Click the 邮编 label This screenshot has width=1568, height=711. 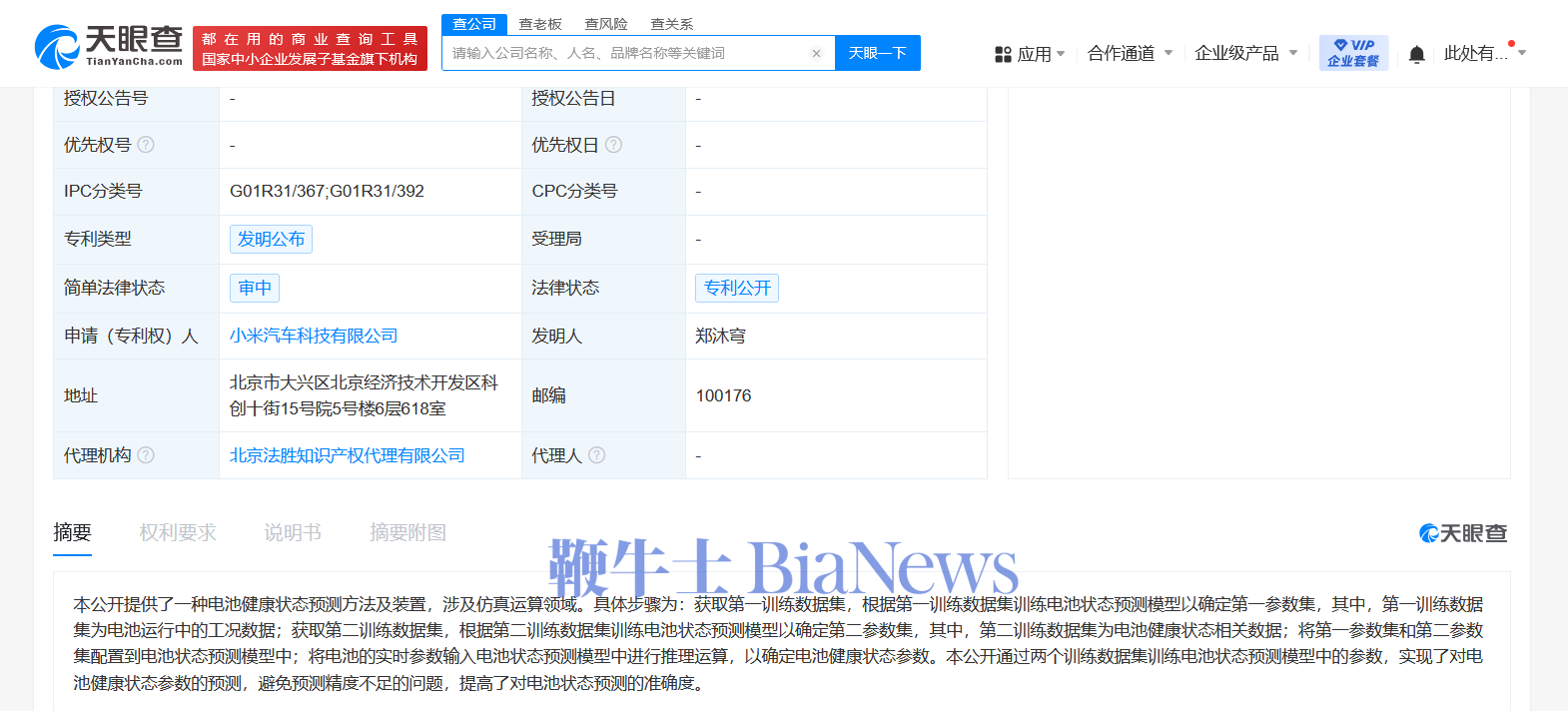[x=548, y=396]
